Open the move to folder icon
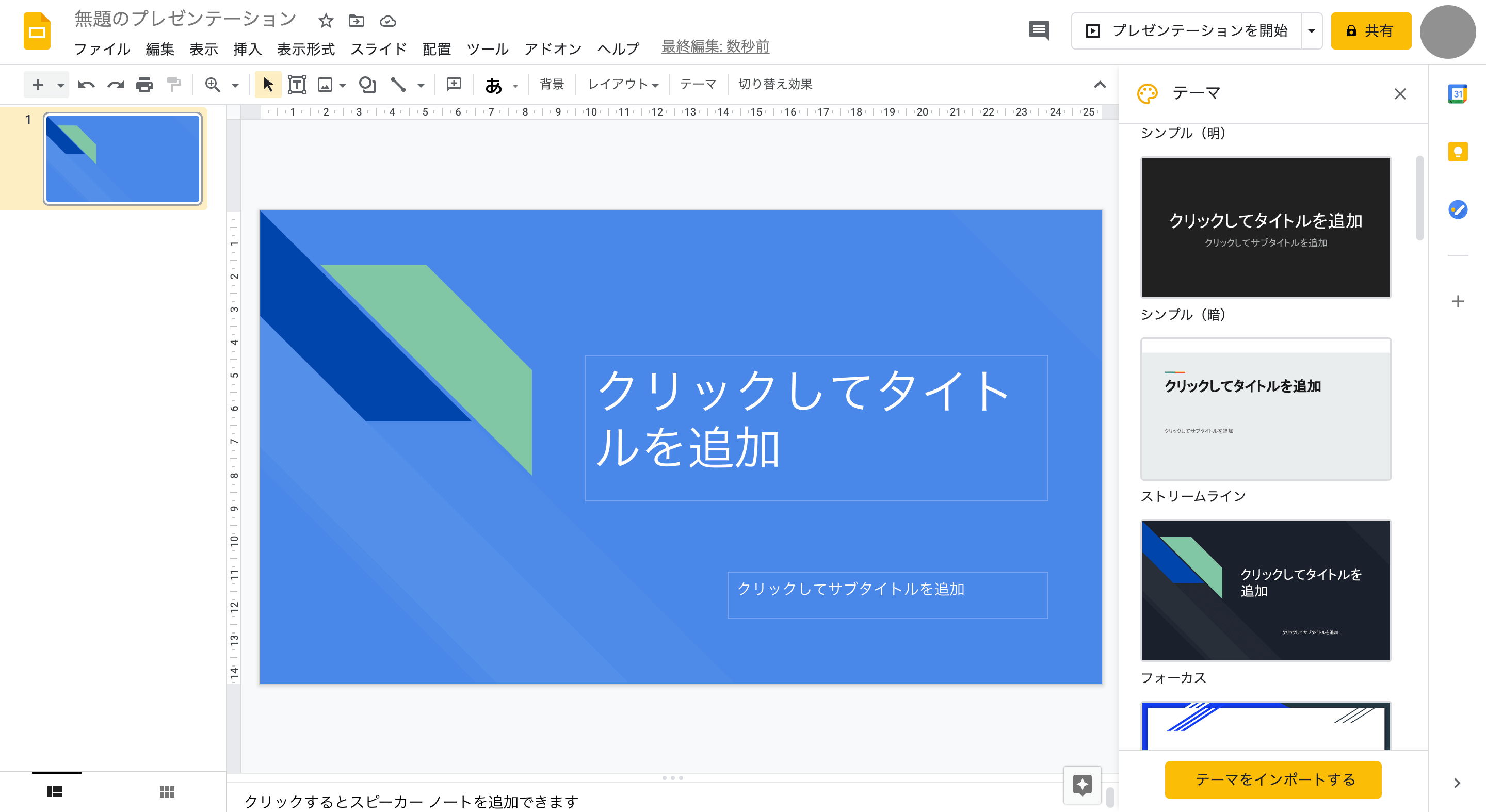Screen dimensions: 1486x812 [x=357, y=21]
